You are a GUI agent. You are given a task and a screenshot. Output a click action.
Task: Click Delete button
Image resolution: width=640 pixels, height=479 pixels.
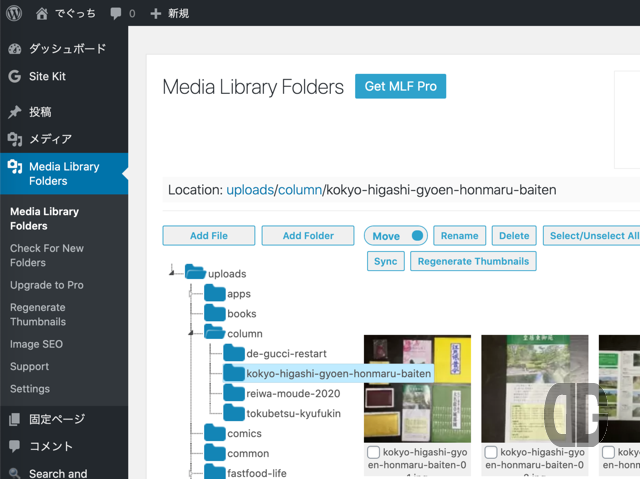pos(514,235)
